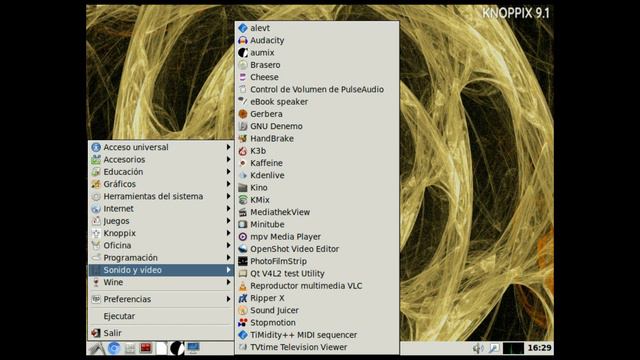This screenshot has width=640, height=360.
Task: Start OpenShot Video Editor icon
Action: pos(243,249)
